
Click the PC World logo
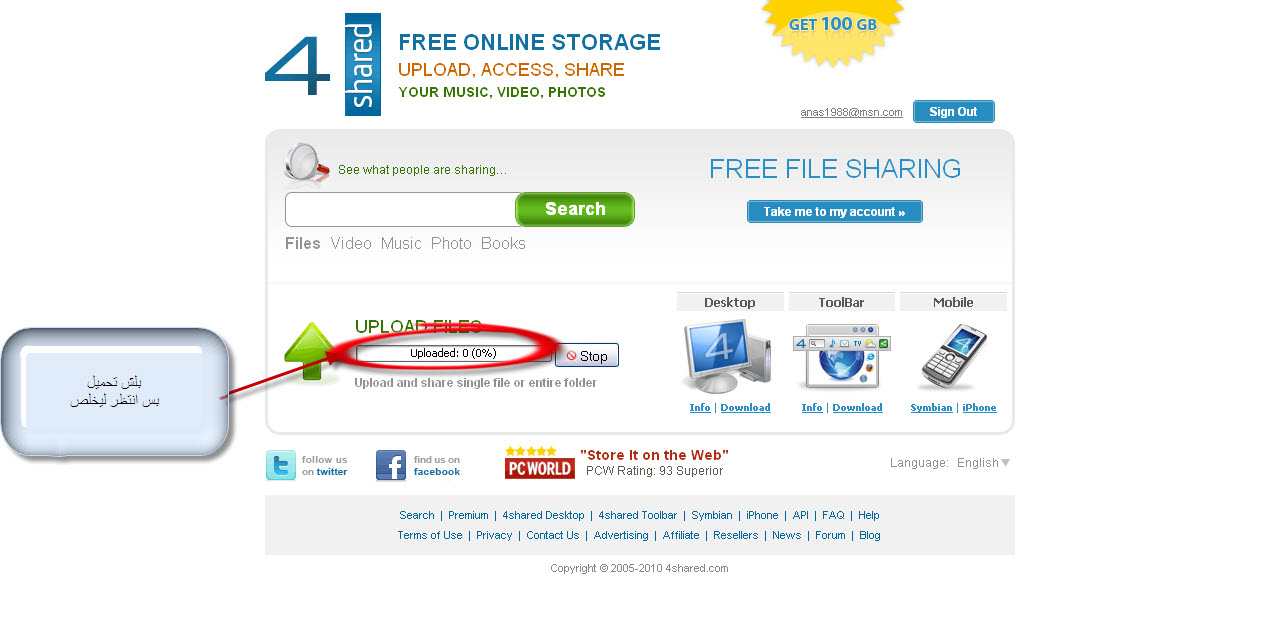pyautogui.click(x=540, y=463)
